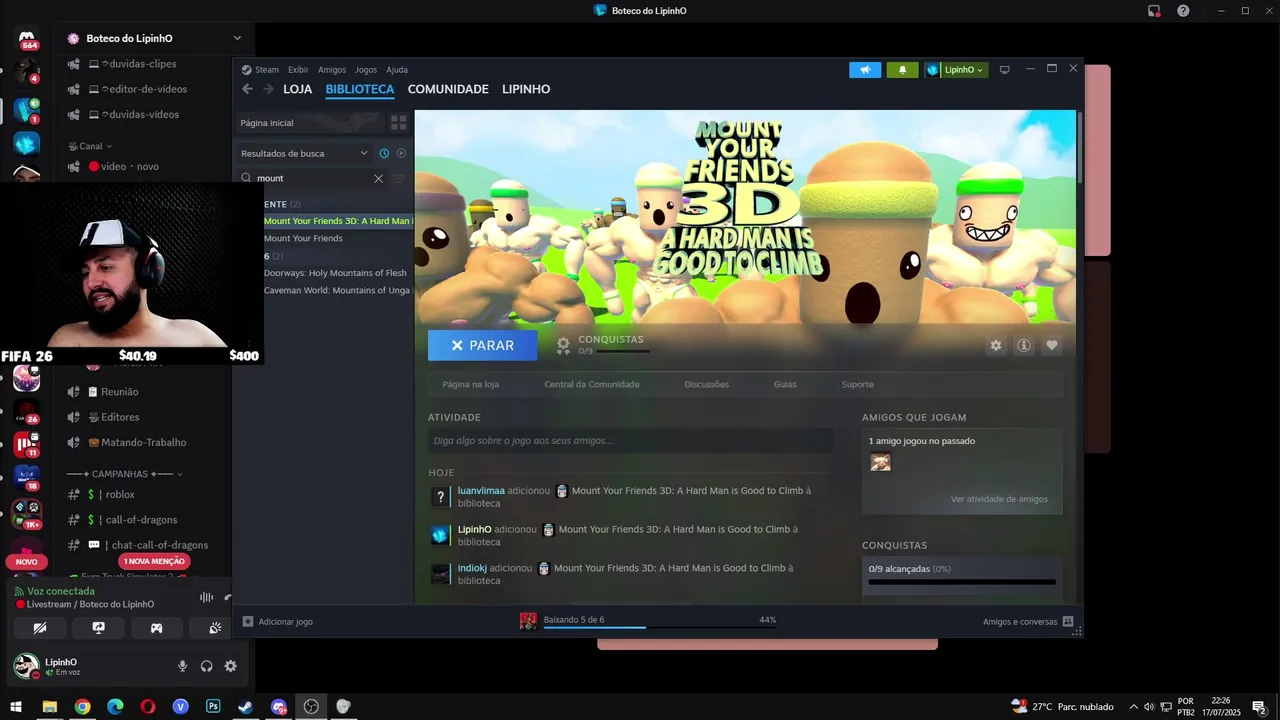Open Windows Start menu
Viewport: 1280px width, 720px height.
click(x=16, y=707)
